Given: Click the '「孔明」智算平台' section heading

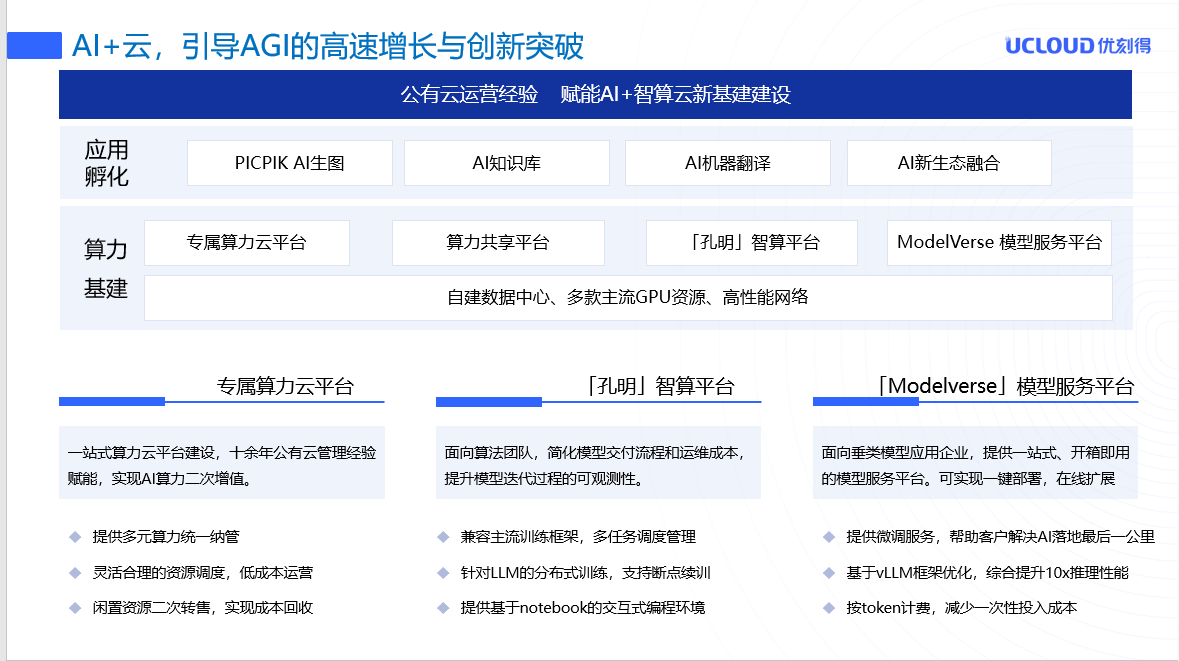Looking at the screenshot, I should click(659, 387).
